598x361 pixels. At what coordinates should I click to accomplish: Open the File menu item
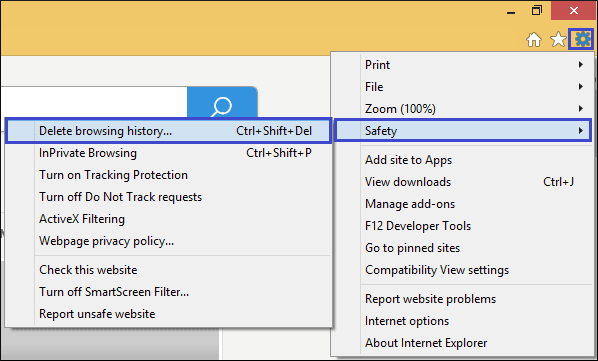click(463, 87)
